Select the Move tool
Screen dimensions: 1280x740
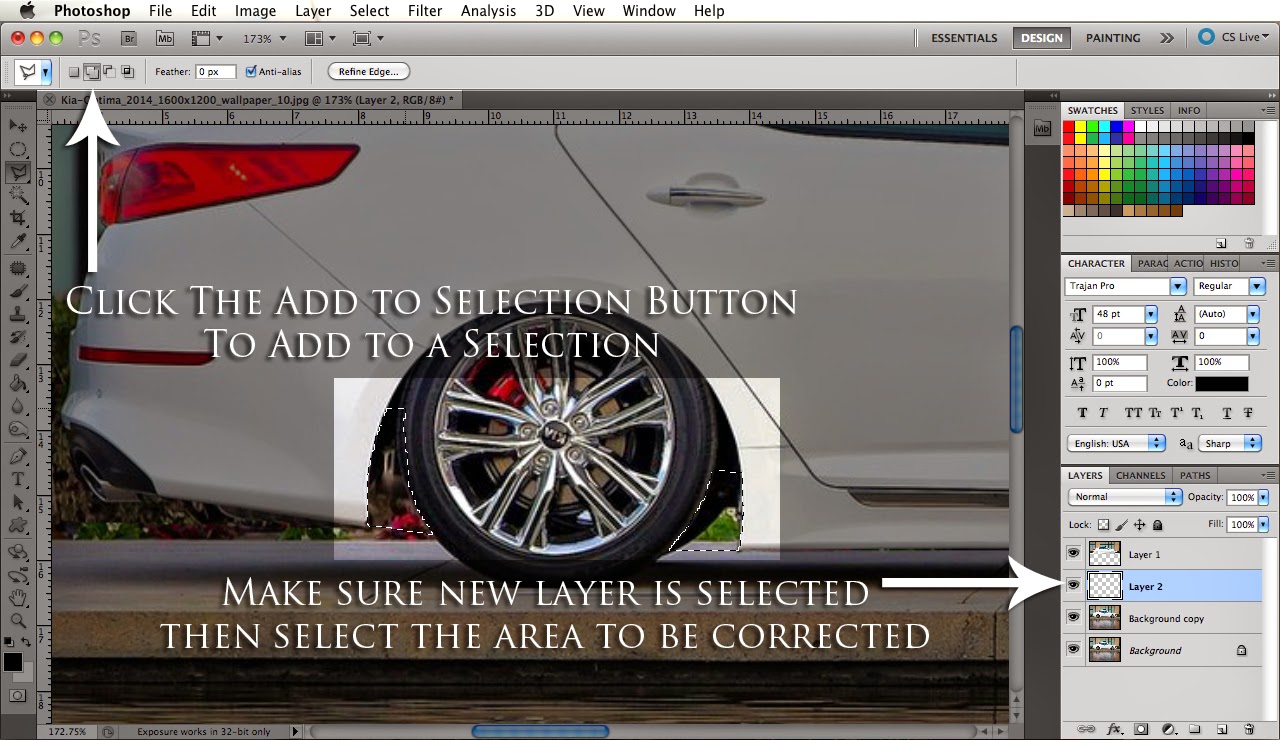coord(18,126)
